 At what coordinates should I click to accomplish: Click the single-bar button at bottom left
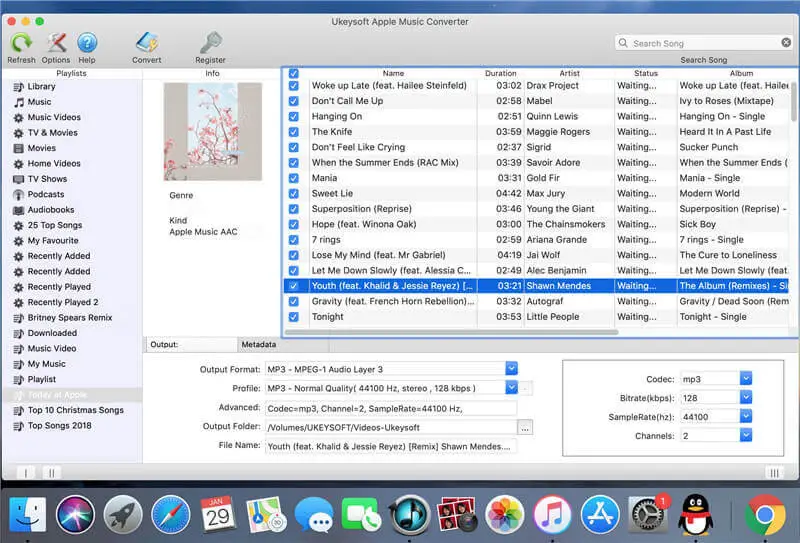[x=26, y=473]
